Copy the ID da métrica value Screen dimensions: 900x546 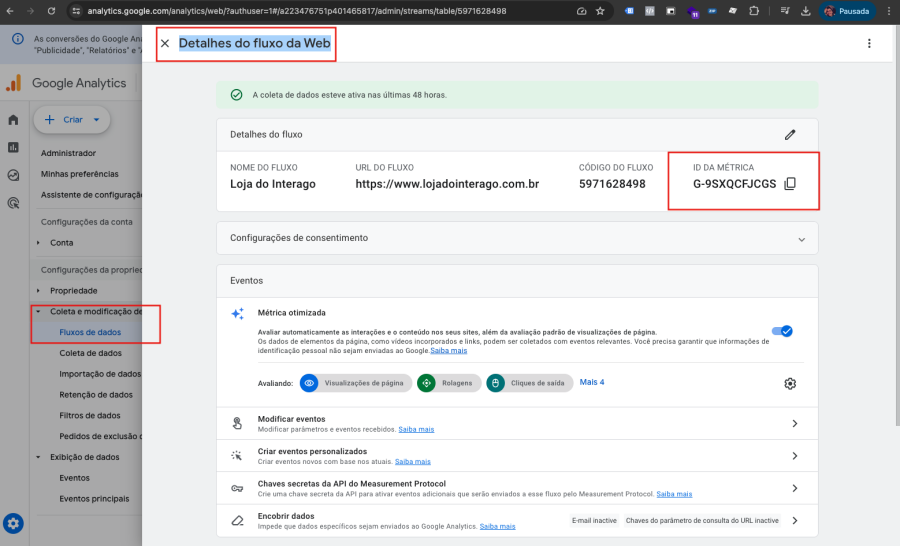coord(790,184)
